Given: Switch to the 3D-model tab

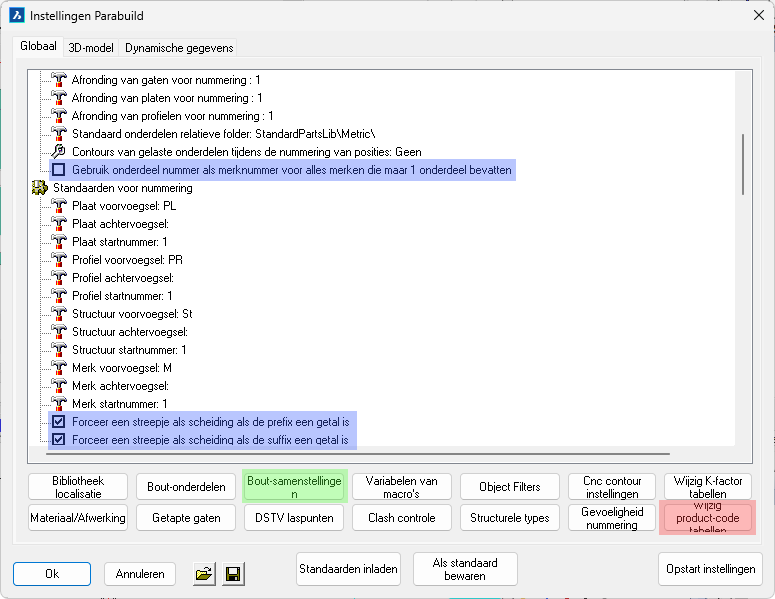Looking at the screenshot, I should pyautogui.click(x=91, y=48).
